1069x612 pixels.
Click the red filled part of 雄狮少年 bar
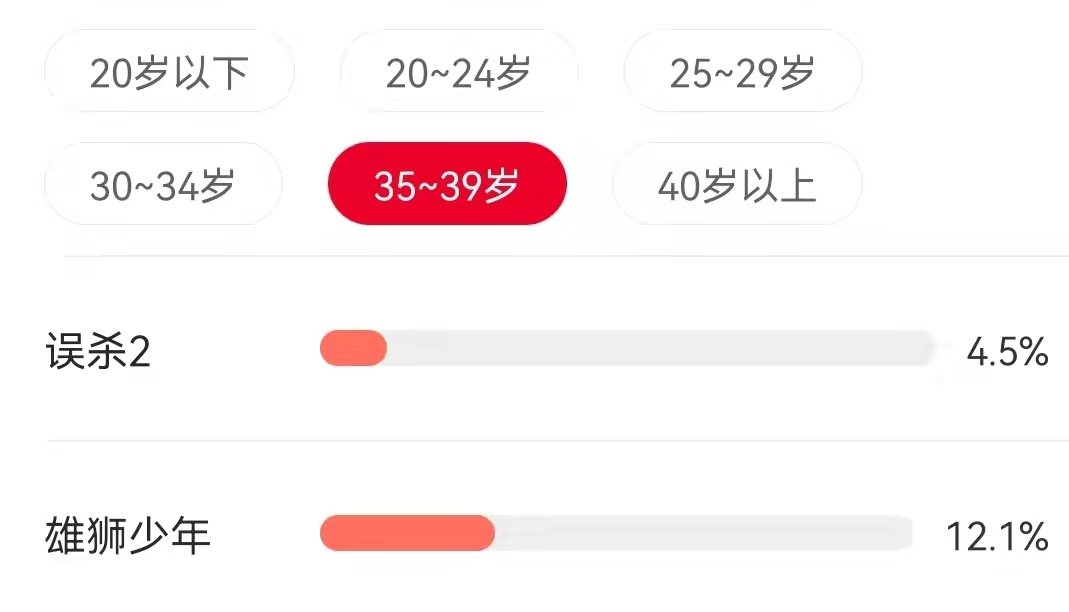tap(407, 533)
